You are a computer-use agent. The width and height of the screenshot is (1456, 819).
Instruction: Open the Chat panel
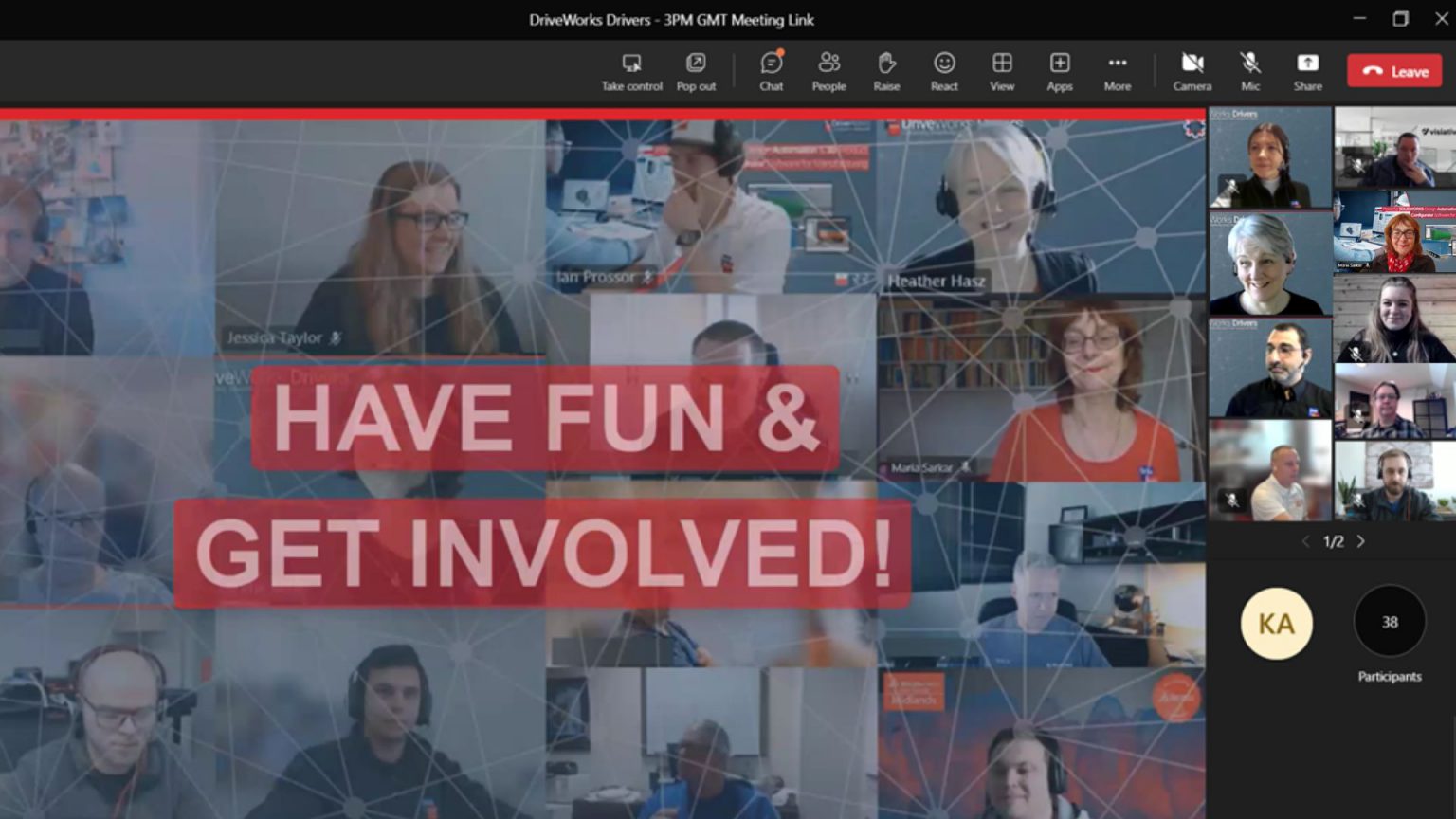pos(771,72)
